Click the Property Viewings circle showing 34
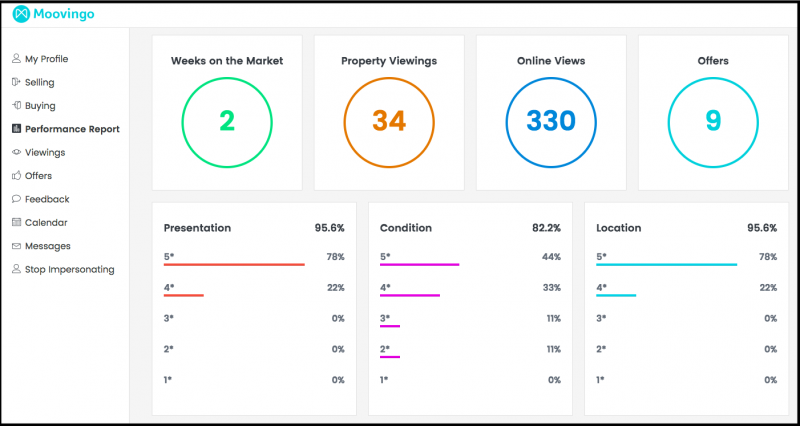This screenshot has height=426, width=800. (389, 122)
